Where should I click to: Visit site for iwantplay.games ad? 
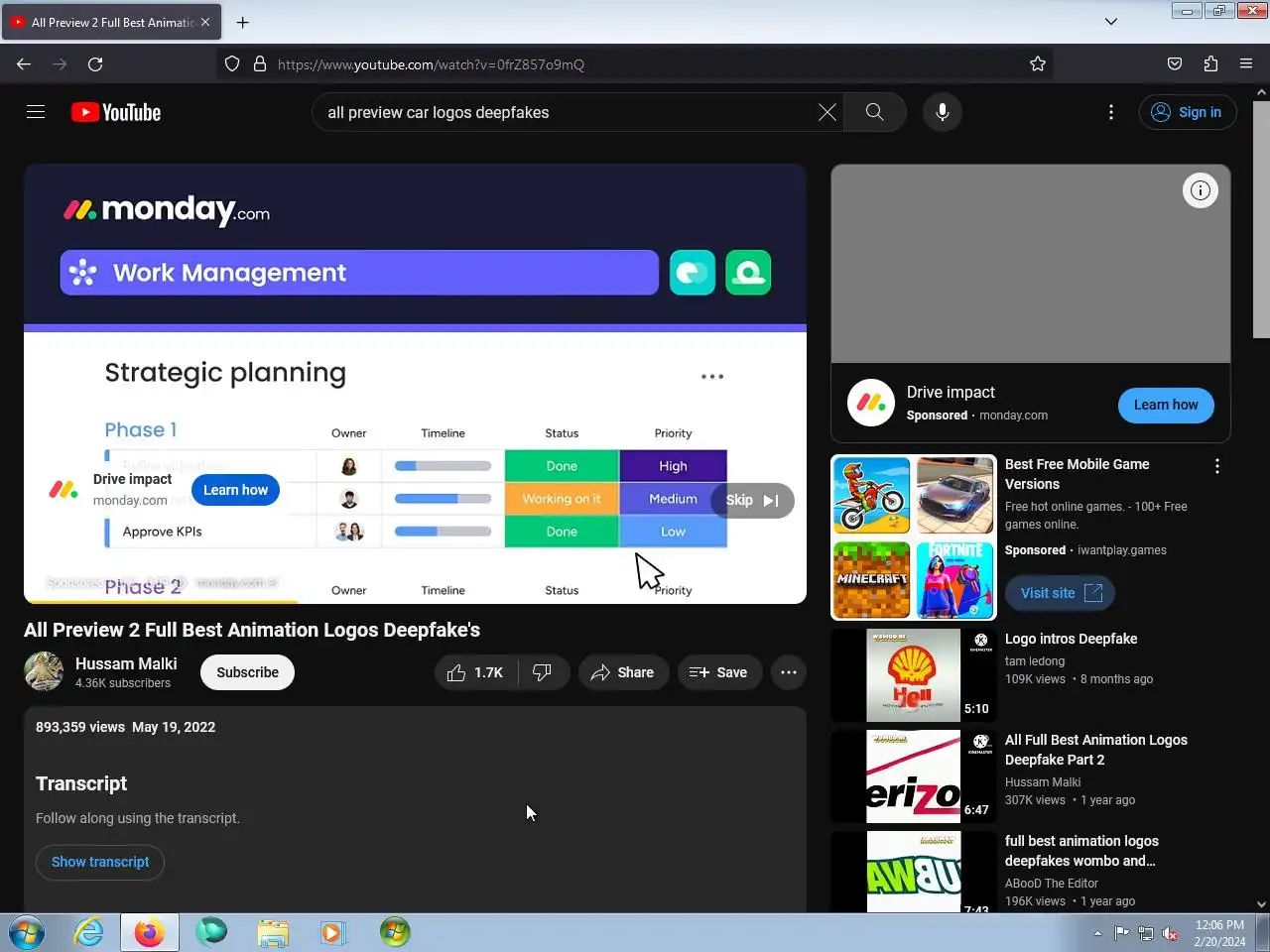[x=1061, y=593]
